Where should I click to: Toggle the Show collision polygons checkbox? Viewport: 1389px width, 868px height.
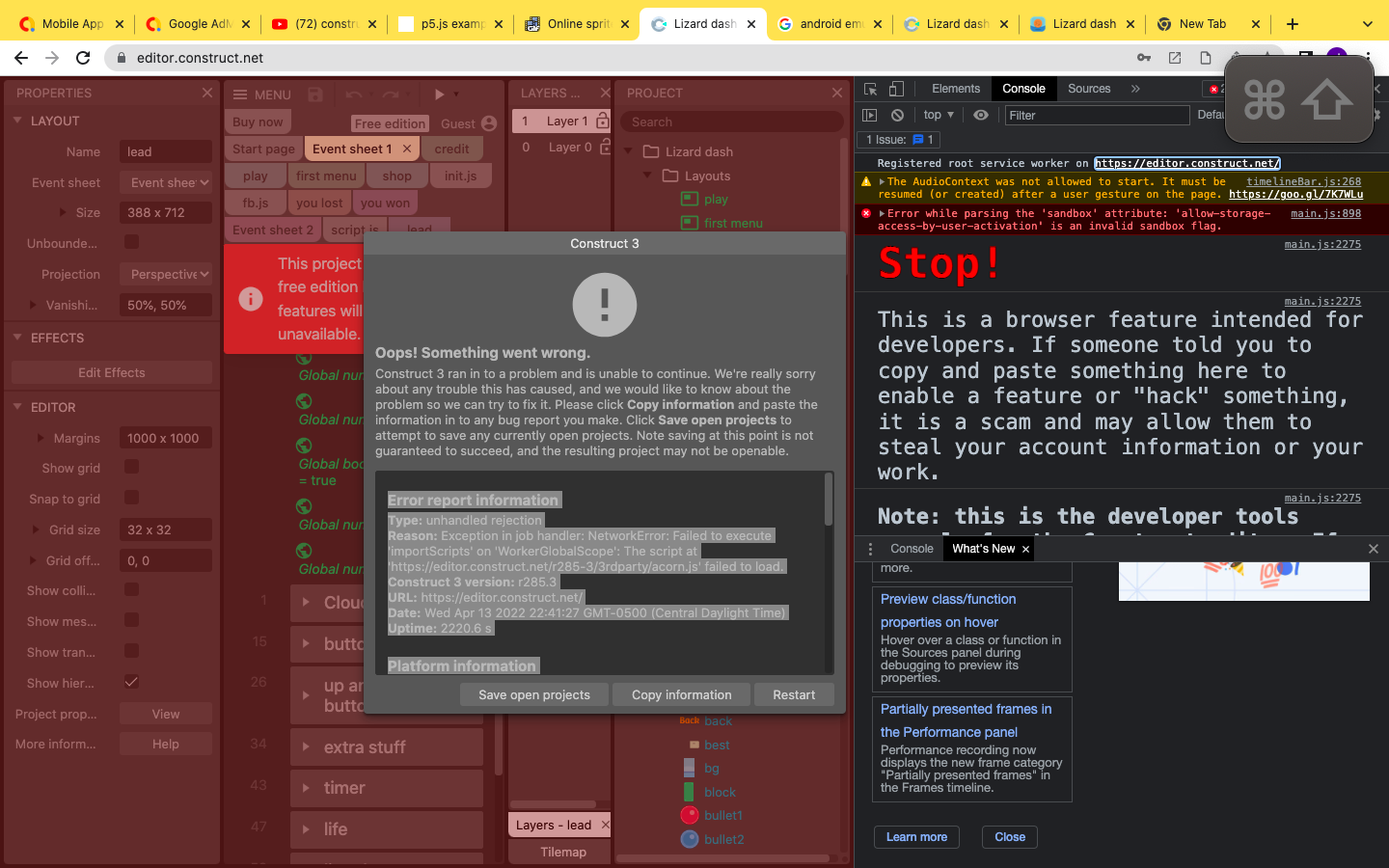pos(132,589)
